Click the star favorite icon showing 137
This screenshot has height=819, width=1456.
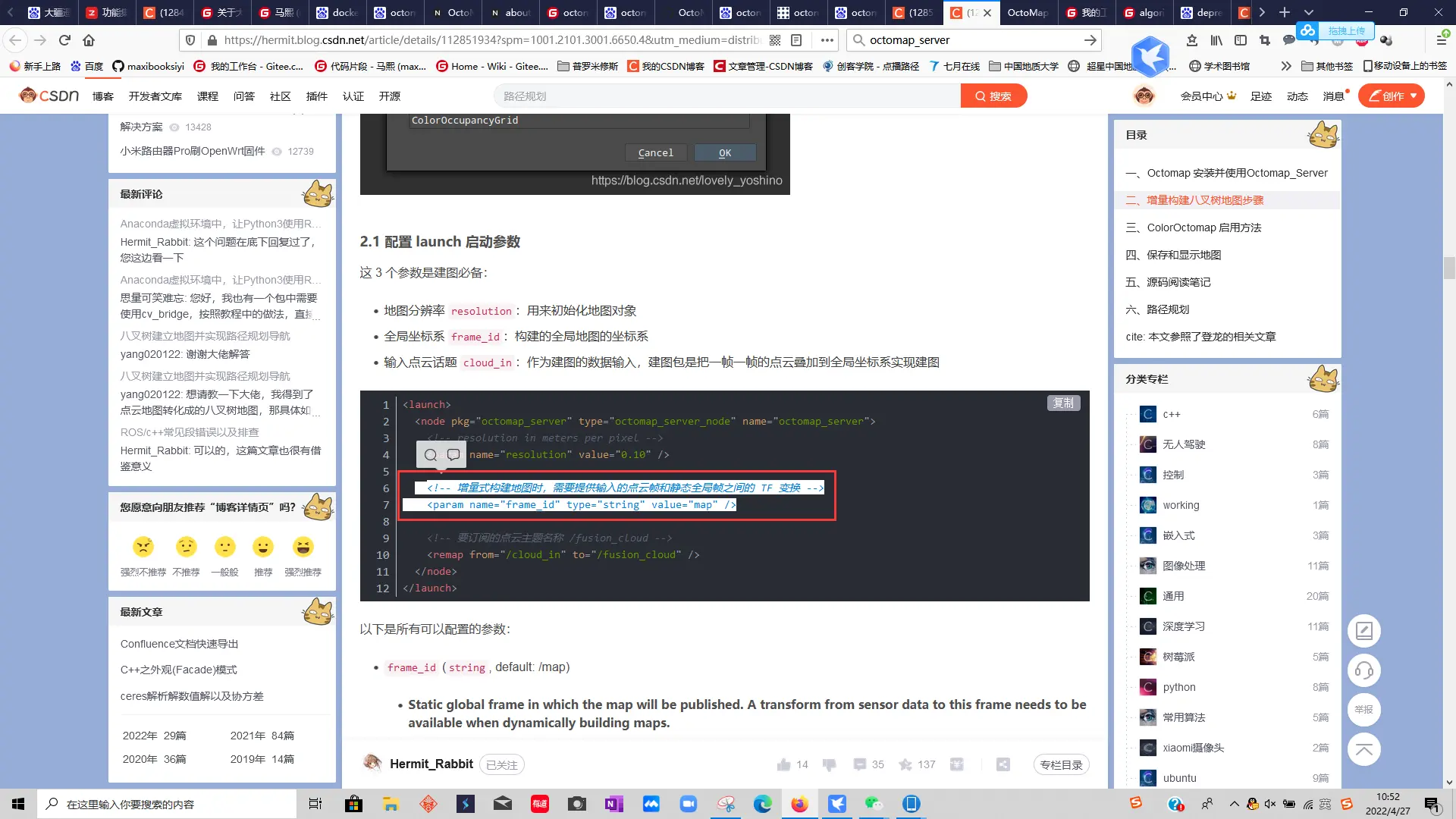905,764
